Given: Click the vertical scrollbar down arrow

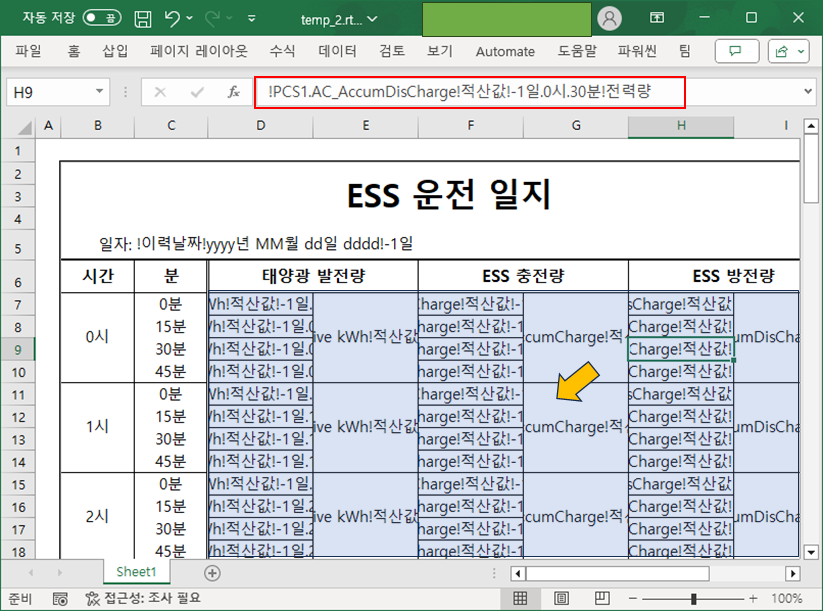Looking at the screenshot, I should (x=811, y=552).
